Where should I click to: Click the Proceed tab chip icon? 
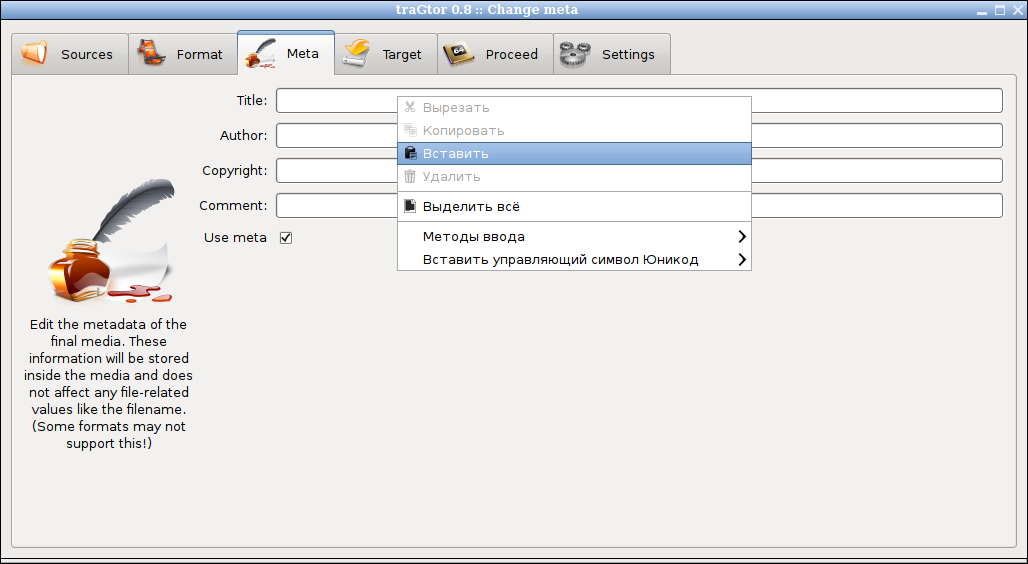point(459,54)
